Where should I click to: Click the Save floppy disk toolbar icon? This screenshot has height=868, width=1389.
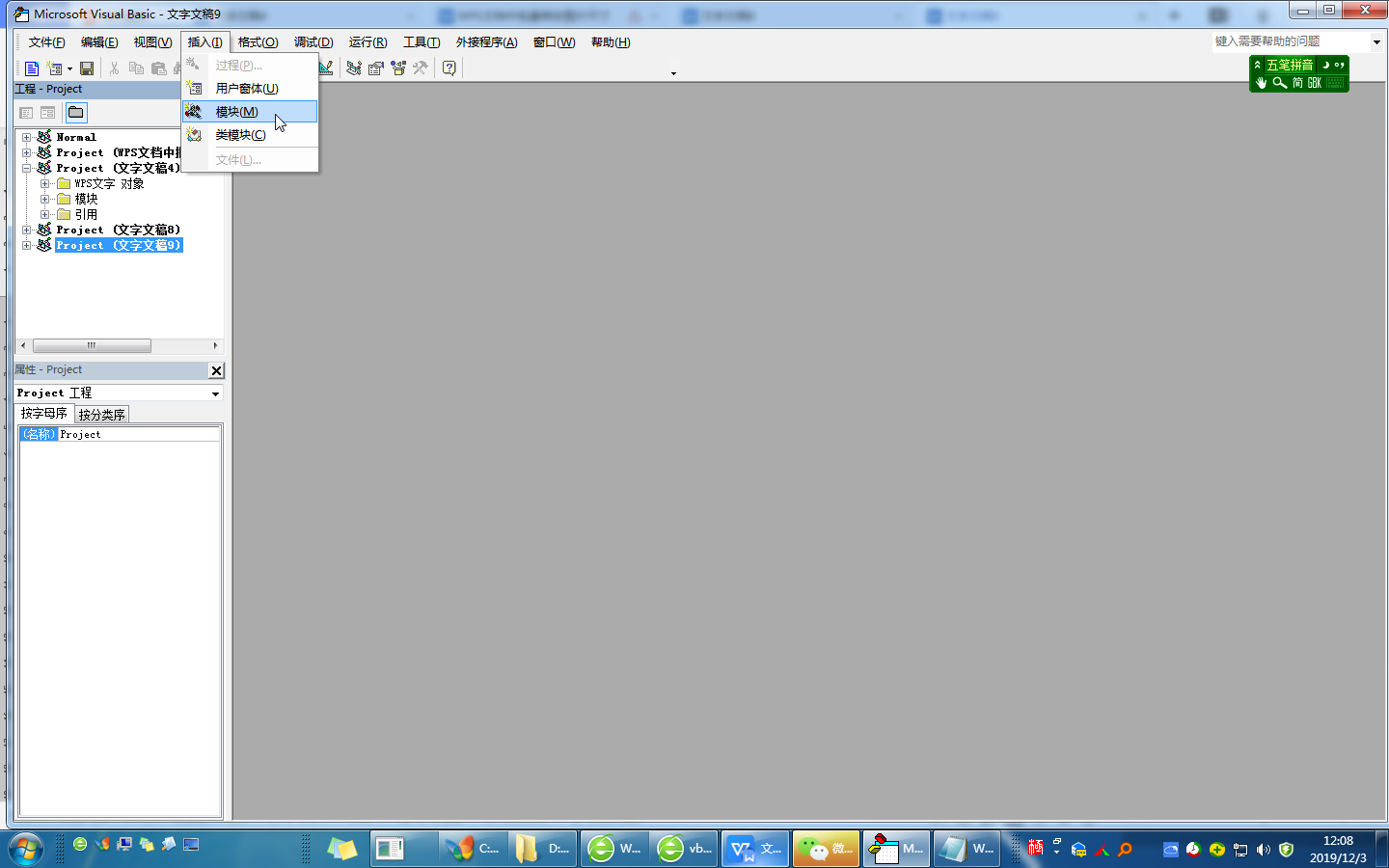(x=87, y=68)
